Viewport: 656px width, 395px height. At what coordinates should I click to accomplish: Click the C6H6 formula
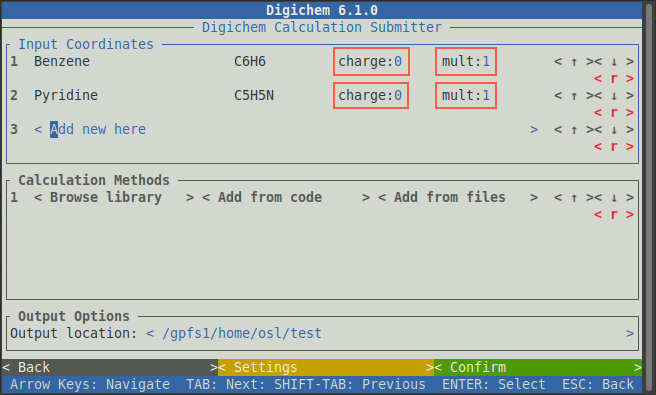pos(250,62)
